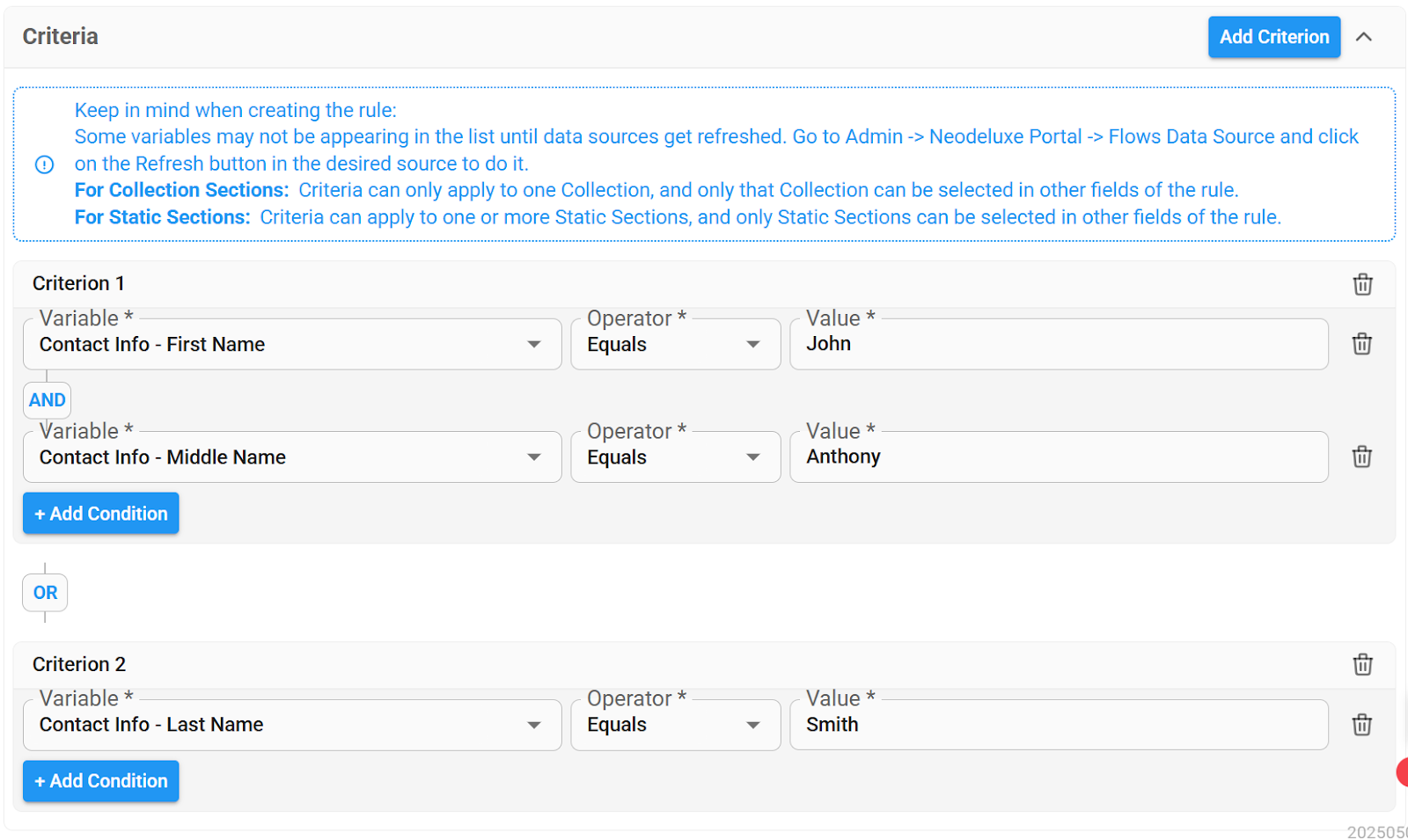Open operator dropdown for Middle Name condition

tap(675, 457)
